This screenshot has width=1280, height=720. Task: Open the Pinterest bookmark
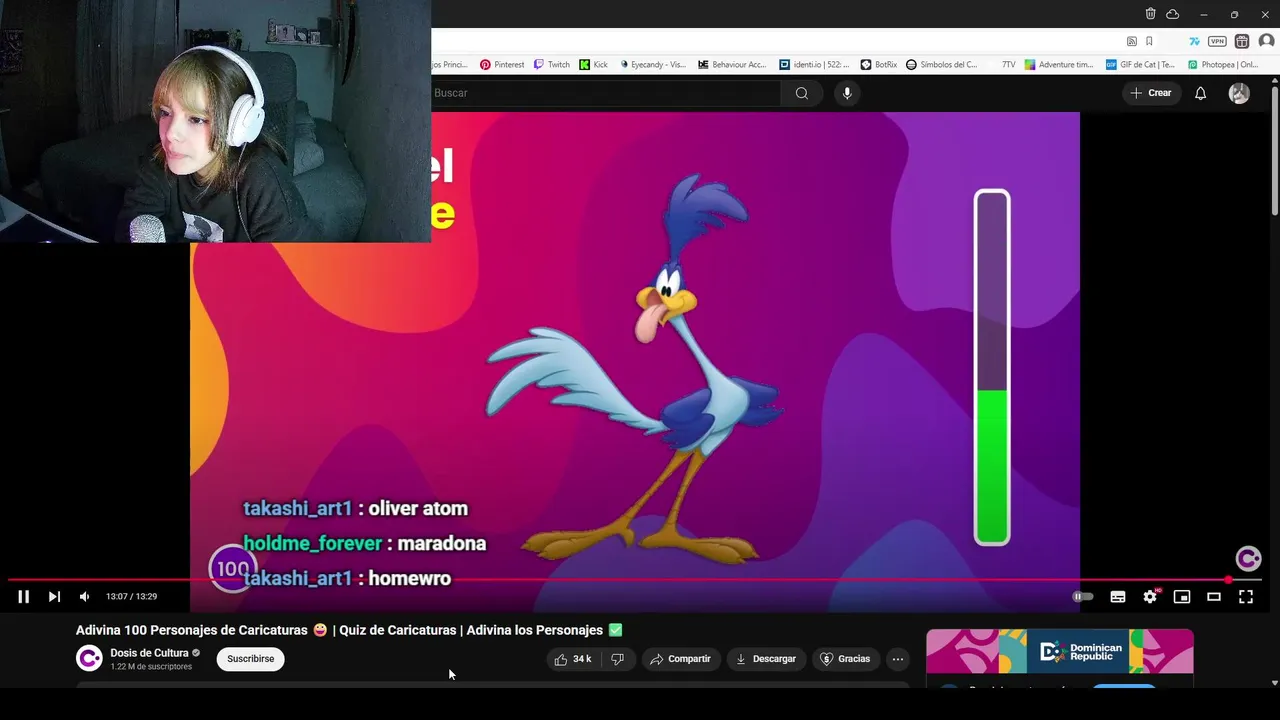tap(502, 64)
